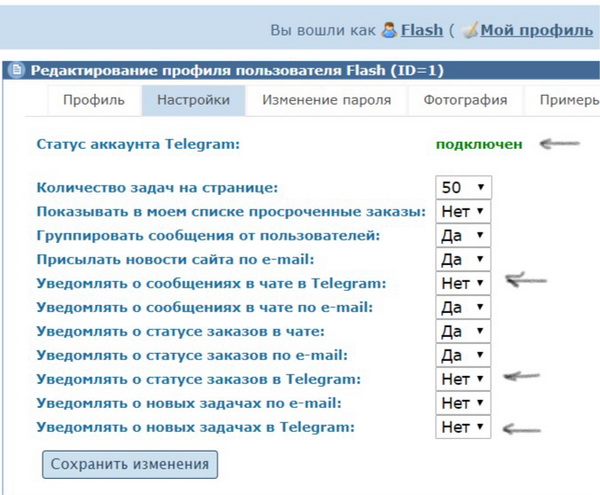Open Группировать сообщения от пользователей dropdown
The image size is (600, 495).
click(463, 236)
